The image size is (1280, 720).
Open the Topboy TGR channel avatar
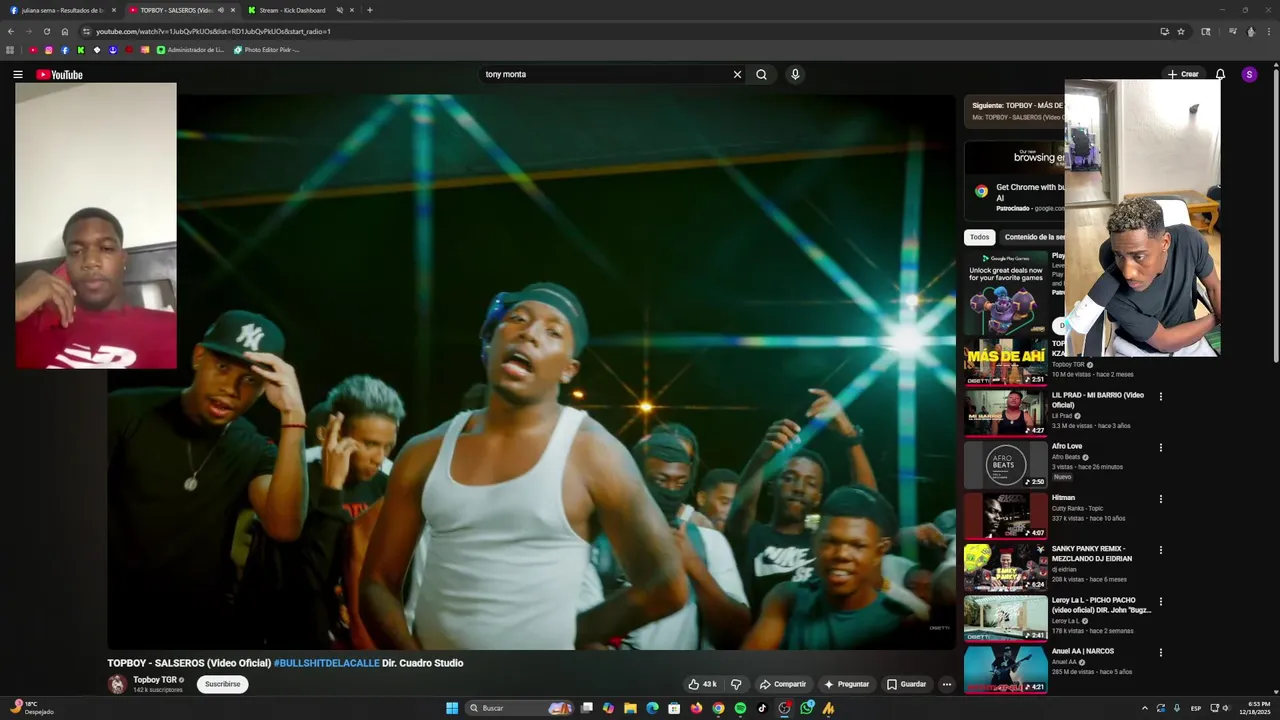[117, 684]
